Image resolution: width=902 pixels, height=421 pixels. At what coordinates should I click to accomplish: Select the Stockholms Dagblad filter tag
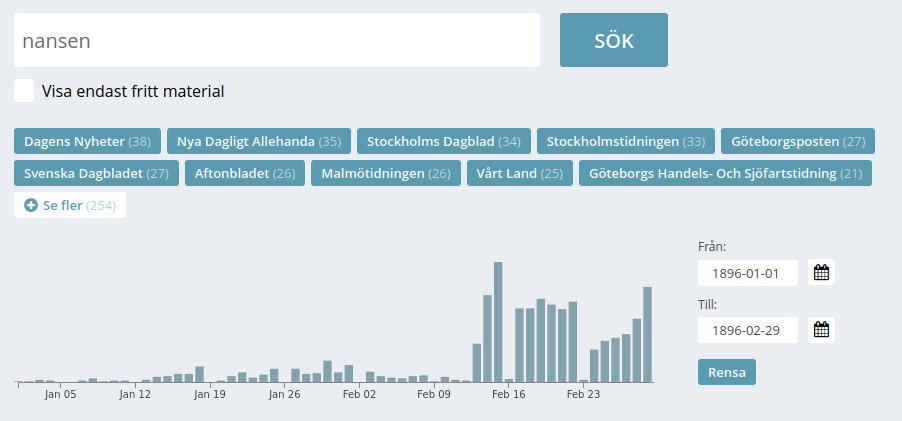click(x=444, y=141)
